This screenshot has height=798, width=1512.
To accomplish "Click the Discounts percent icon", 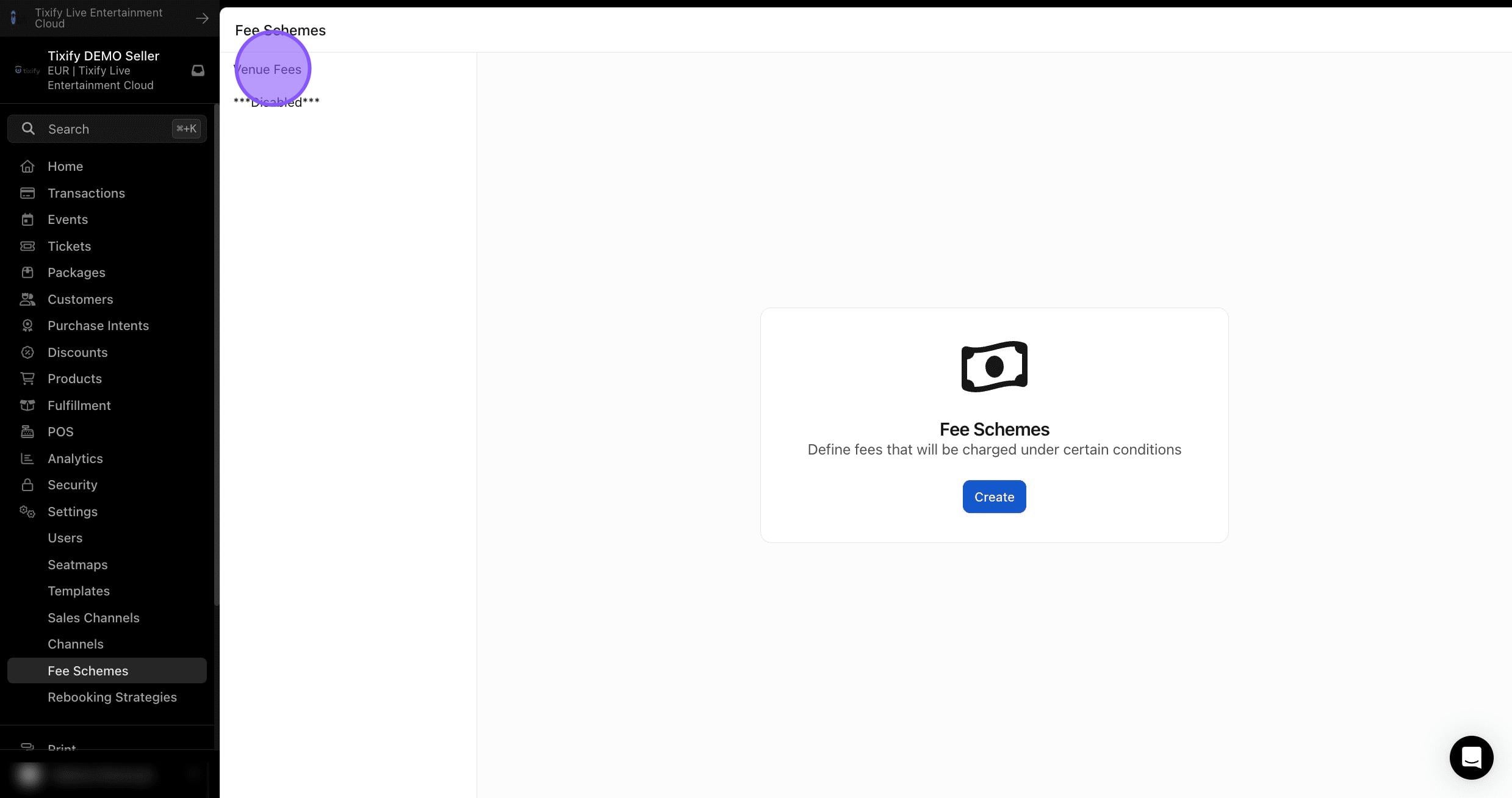I will [x=27, y=353].
